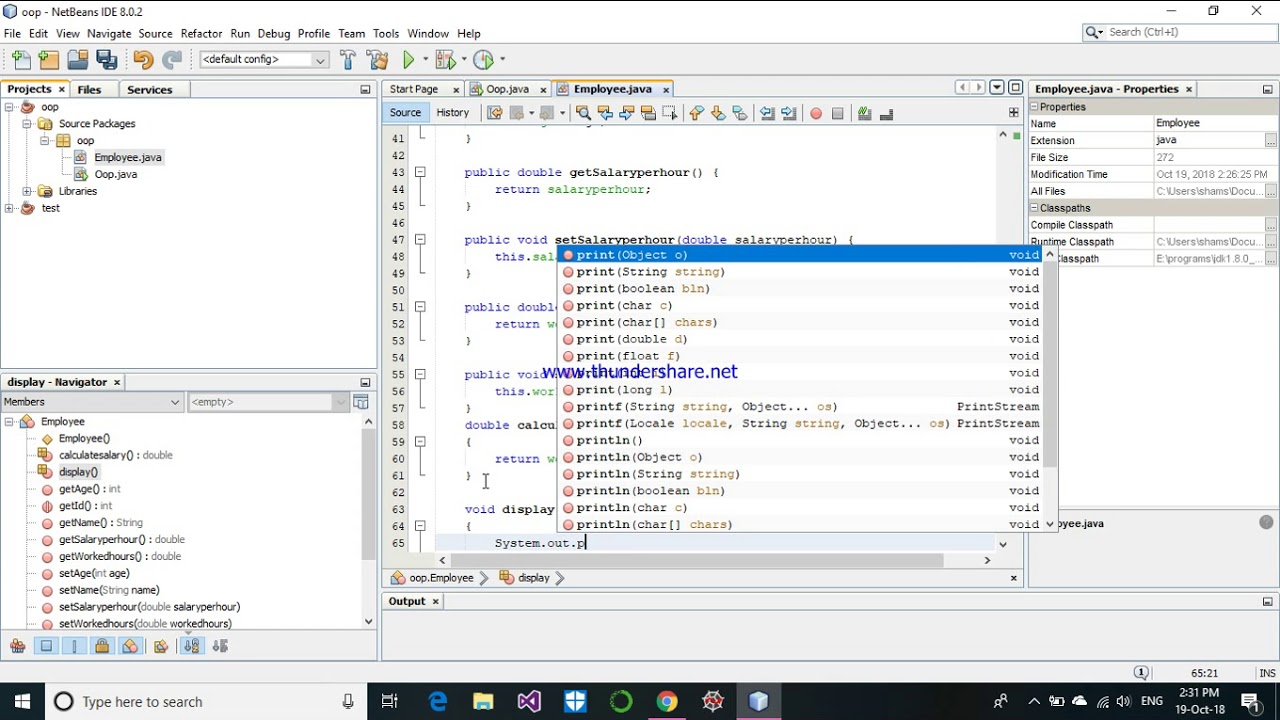This screenshot has height=720, width=1280.
Task: Select print(double d) completion suggestion
Action: 800,339
